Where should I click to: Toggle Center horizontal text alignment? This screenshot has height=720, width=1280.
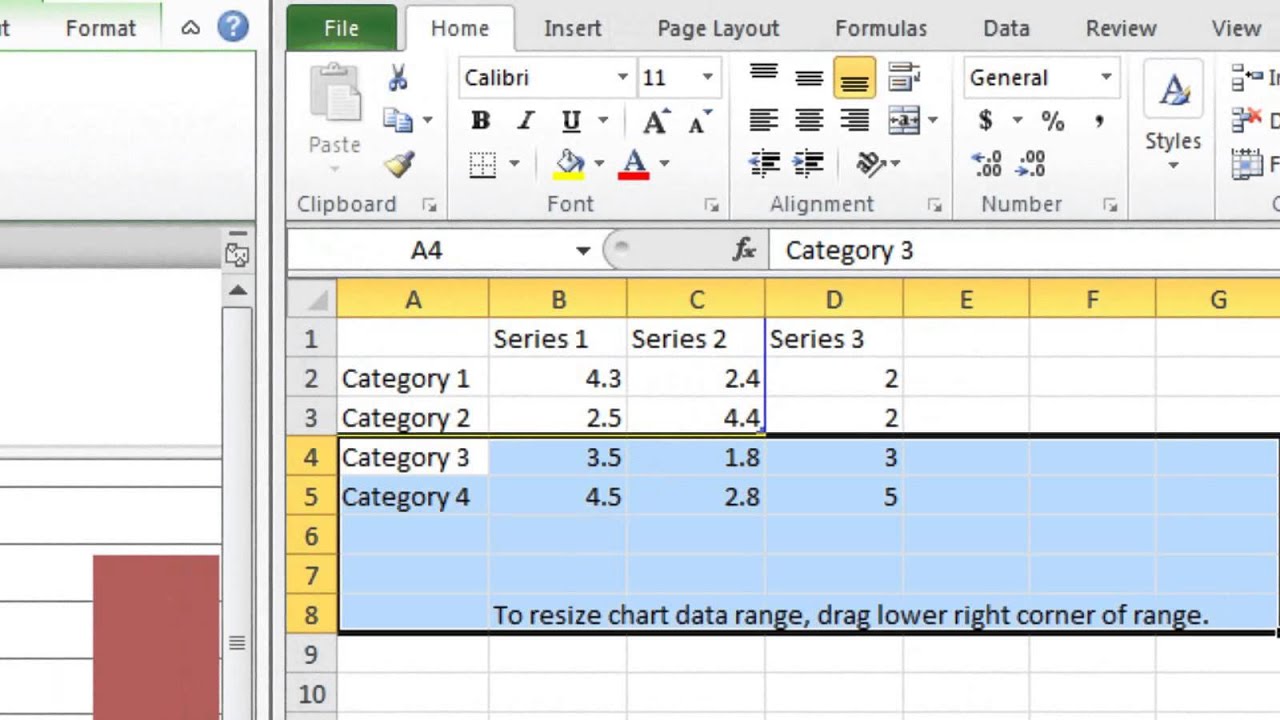click(x=809, y=122)
